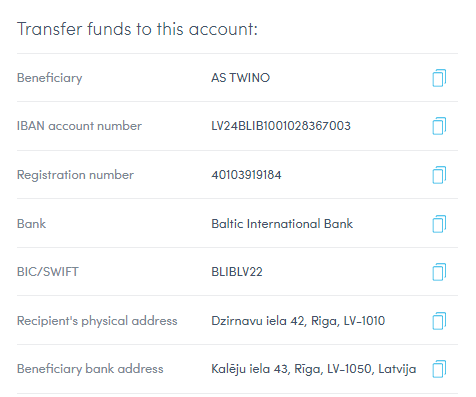The height and width of the screenshot is (397, 476).
Task: Click registration number 40103919184
Action: pyautogui.click(x=246, y=175)
